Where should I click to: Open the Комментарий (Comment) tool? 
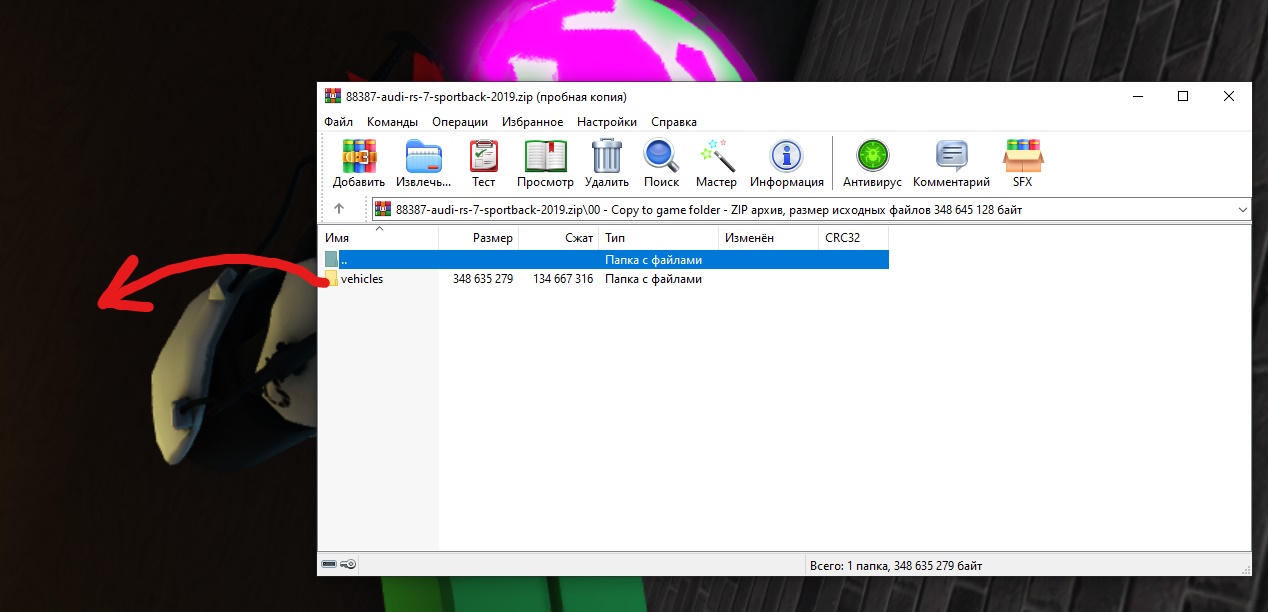951,157
